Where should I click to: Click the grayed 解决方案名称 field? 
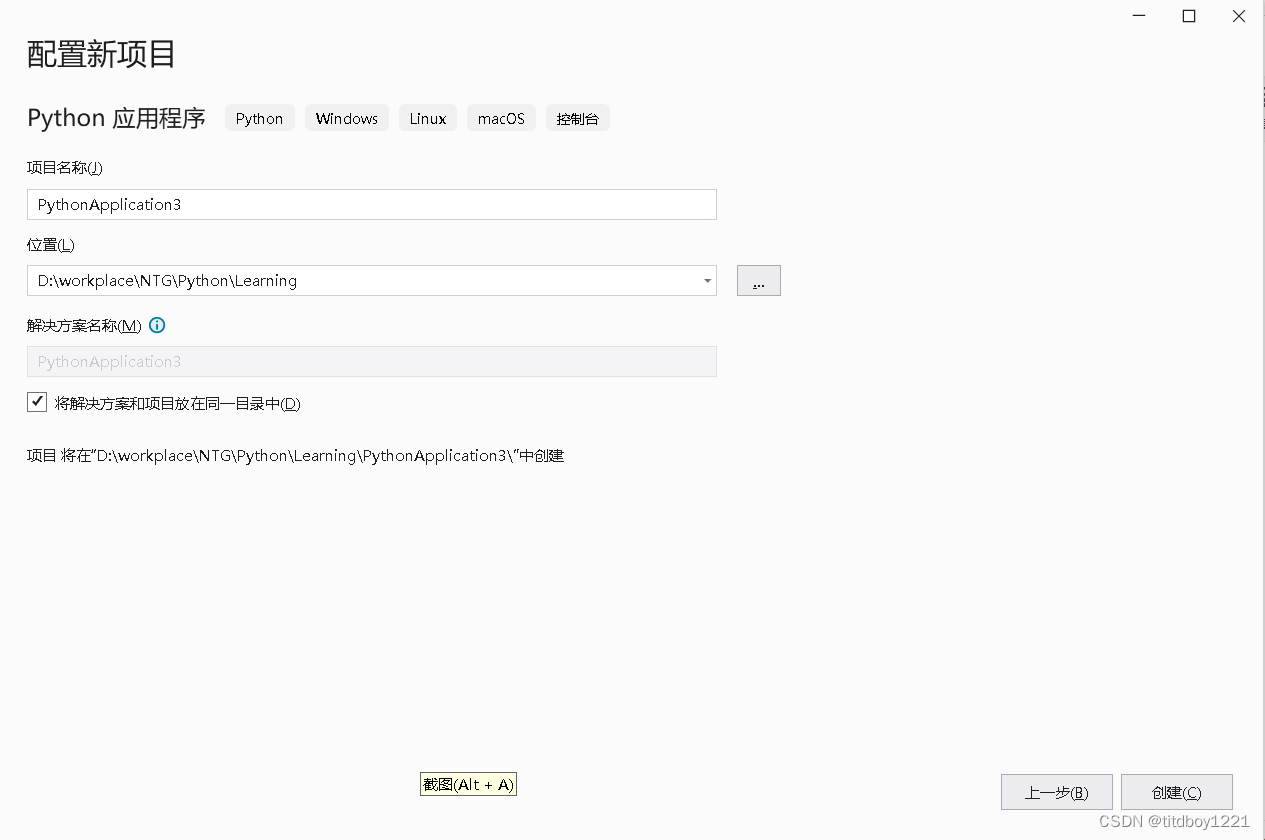[370, 361]
